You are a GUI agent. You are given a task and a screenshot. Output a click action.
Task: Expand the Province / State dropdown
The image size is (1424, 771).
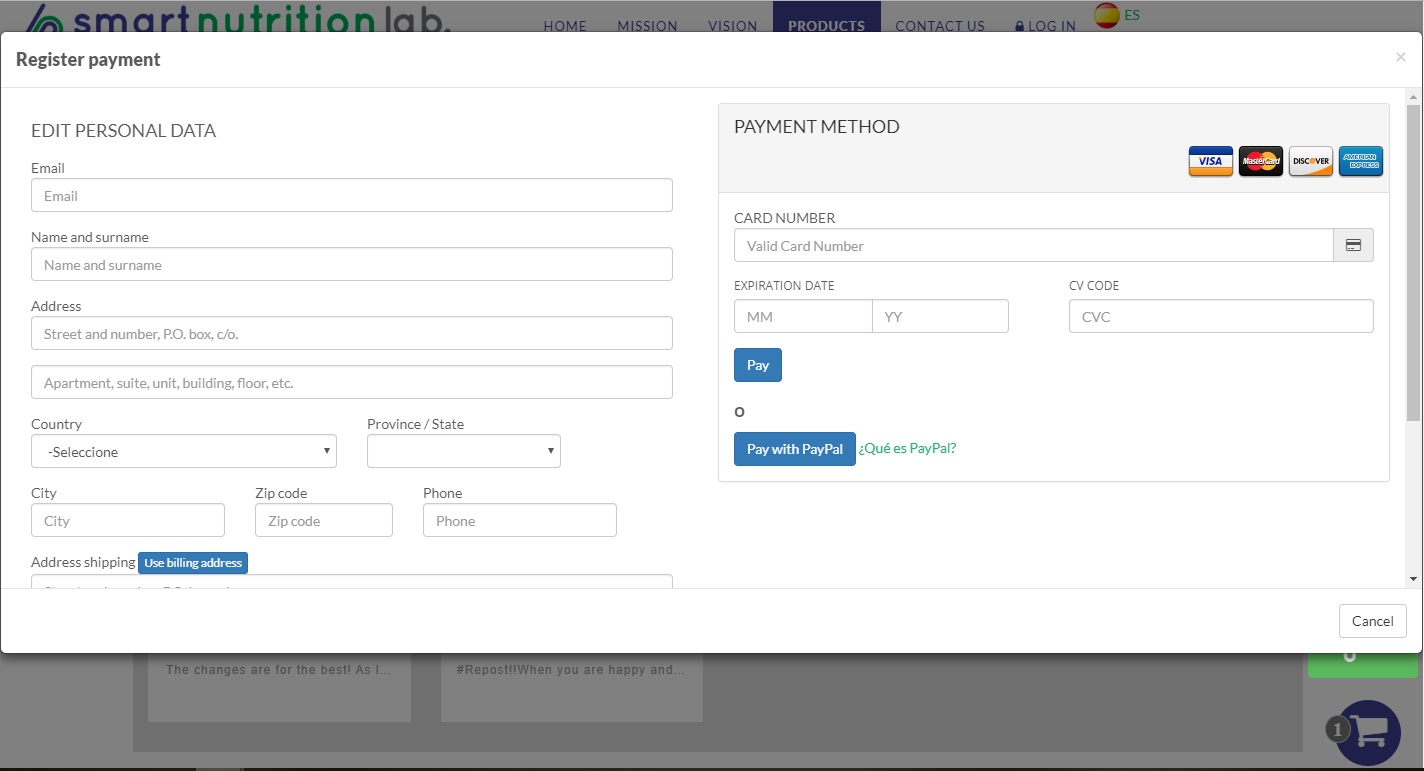click(463, 452)
